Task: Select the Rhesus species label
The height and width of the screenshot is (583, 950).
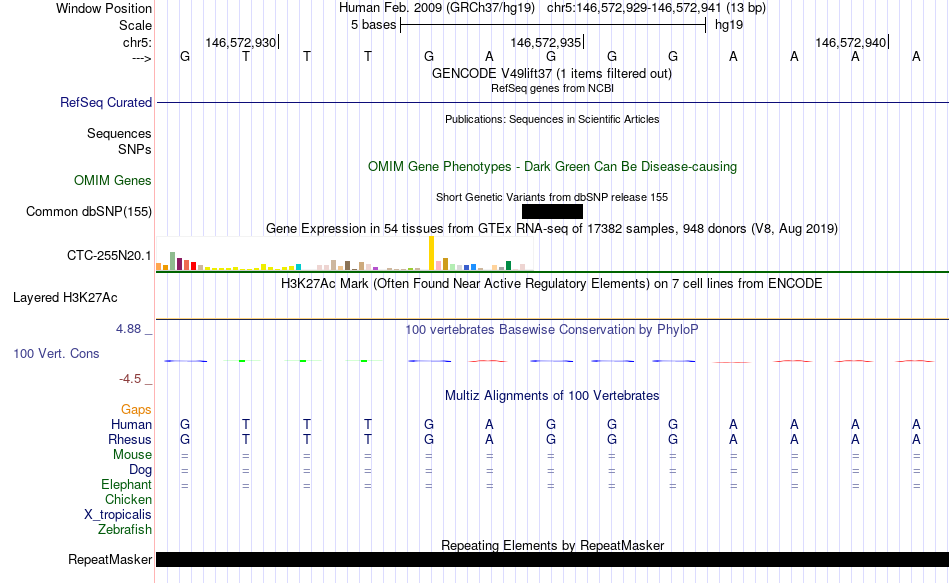Action: pyautogui.click(x=130, y=439)
